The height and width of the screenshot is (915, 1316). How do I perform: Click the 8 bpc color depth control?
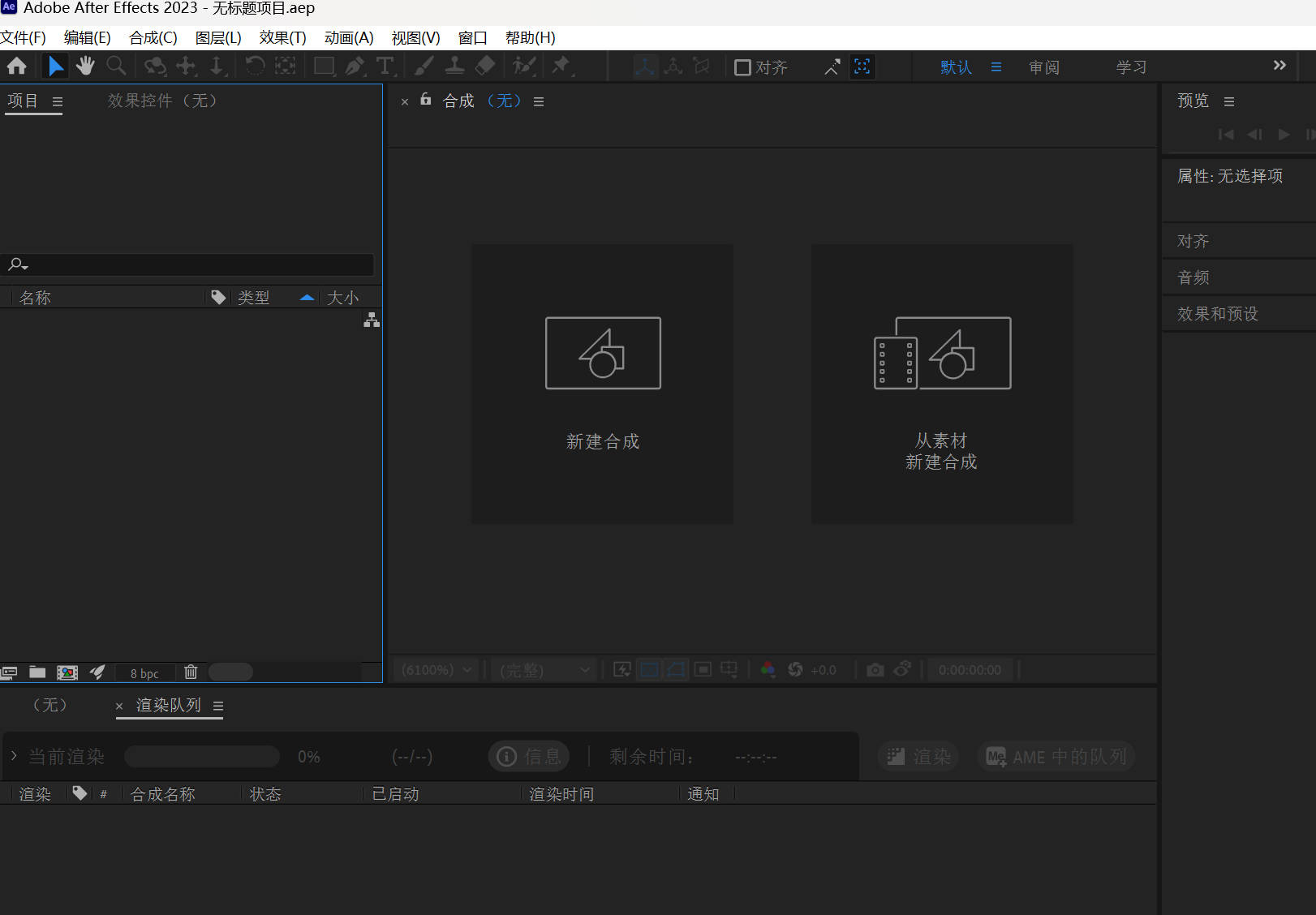144,672
